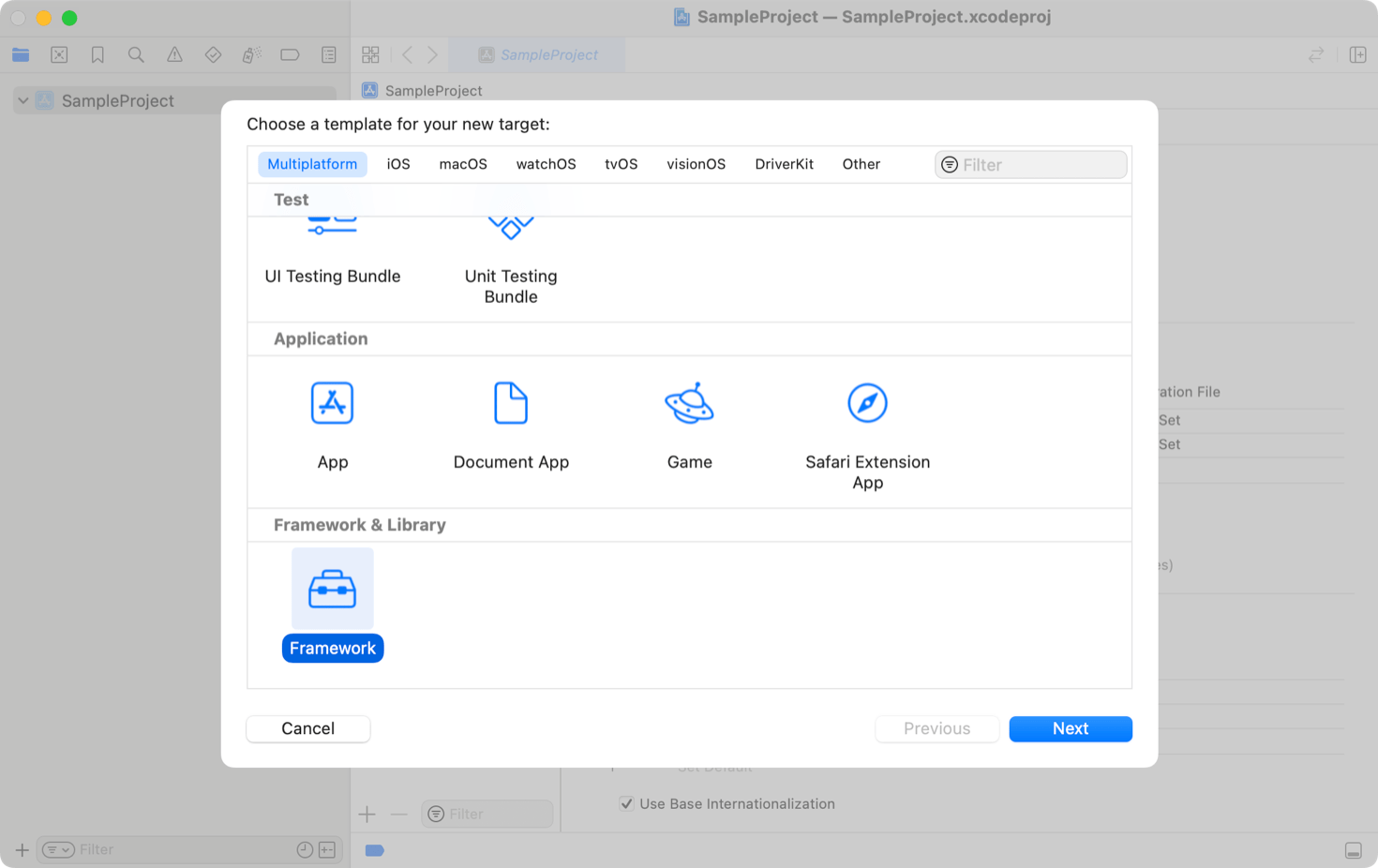Choose the UI Testing Bundle template
This screenshot has width=1378, height=868.
click(332, 276)
